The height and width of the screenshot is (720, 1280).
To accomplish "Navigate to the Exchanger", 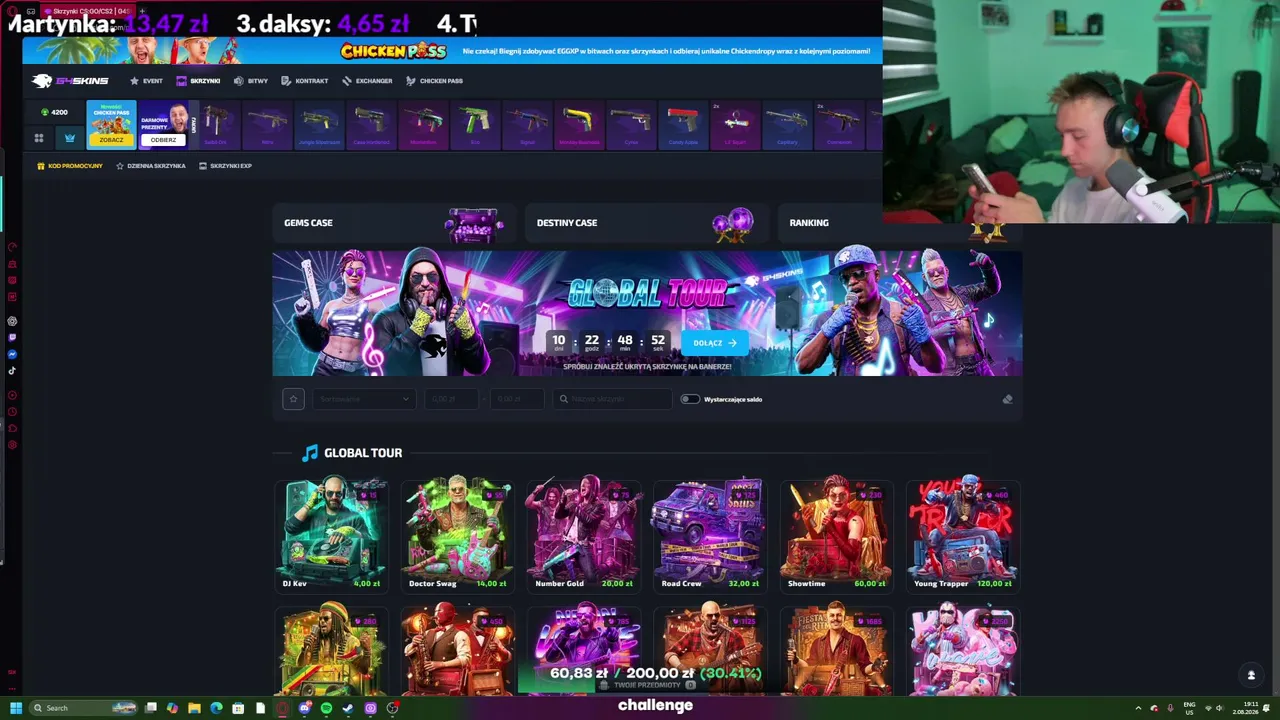I will click(x=367, y=81).
